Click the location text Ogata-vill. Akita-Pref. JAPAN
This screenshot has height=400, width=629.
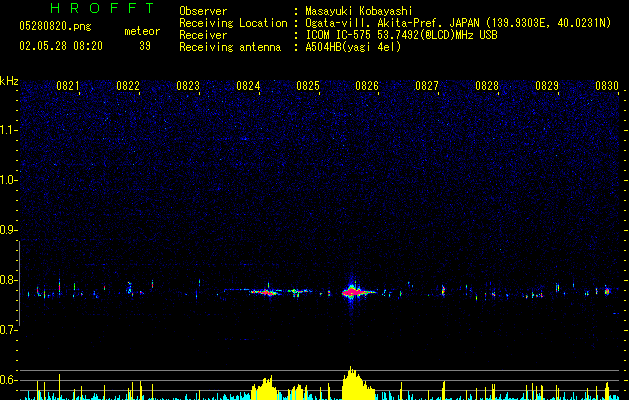click(x=393, y=23)
